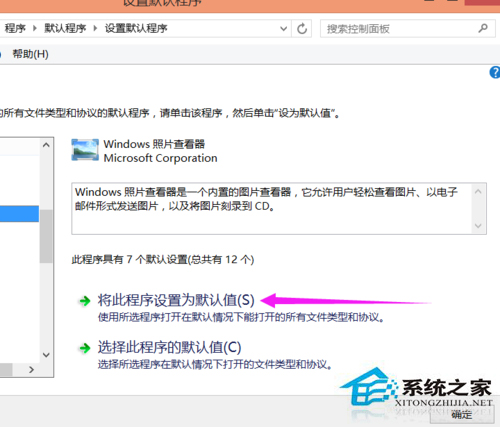500x427 pixels.
Task: Click down arrow in the description box scrollbar
Action: [x=478, y=226]
